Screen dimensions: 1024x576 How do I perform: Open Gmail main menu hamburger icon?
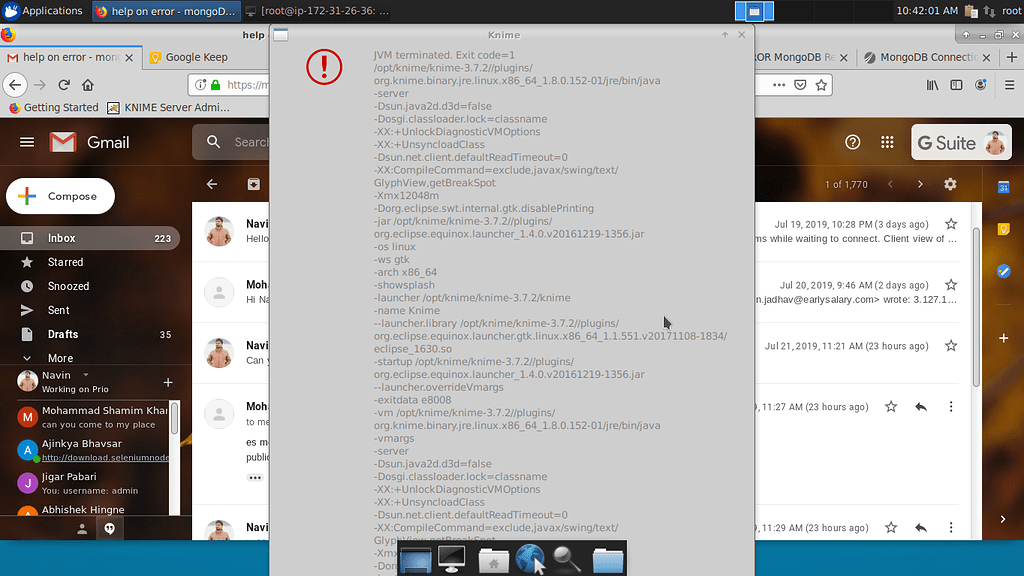[27, 142]
